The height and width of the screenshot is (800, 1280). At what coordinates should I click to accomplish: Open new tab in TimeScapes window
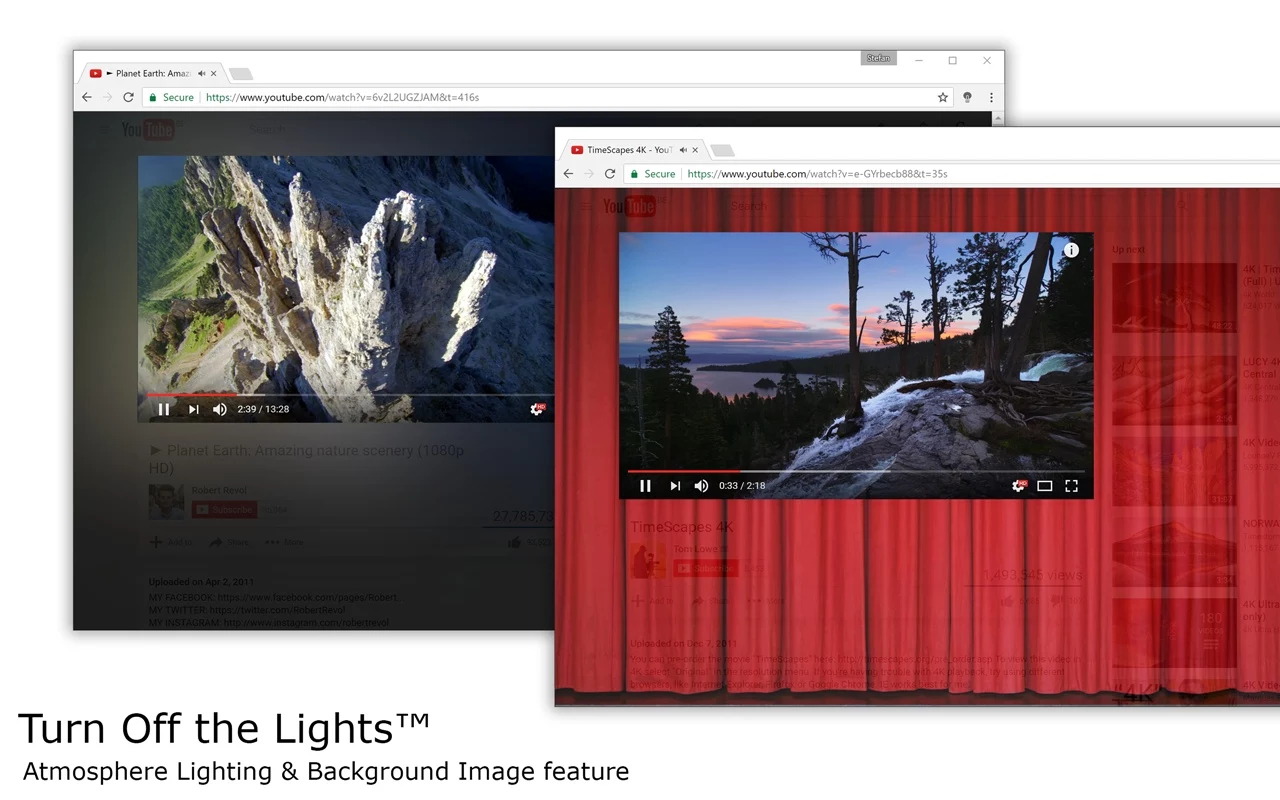click(x=721, y=151)
